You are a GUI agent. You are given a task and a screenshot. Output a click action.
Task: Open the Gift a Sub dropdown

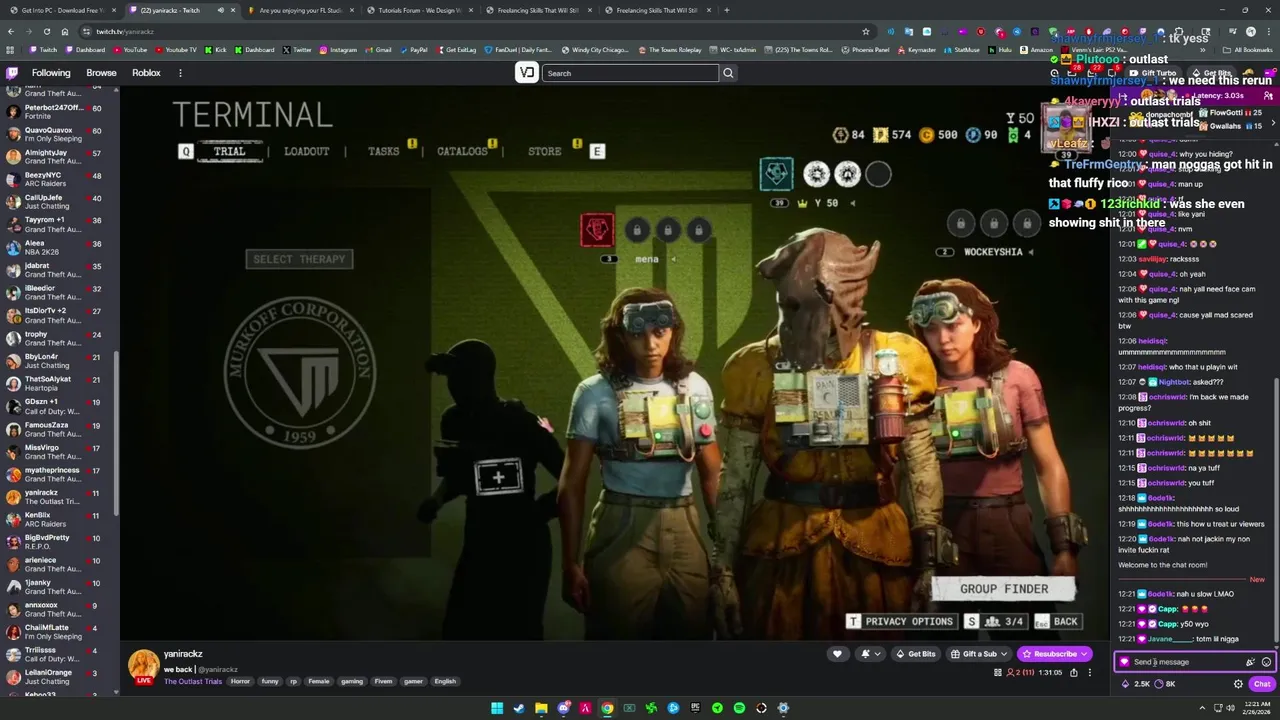tap(980, 654)
